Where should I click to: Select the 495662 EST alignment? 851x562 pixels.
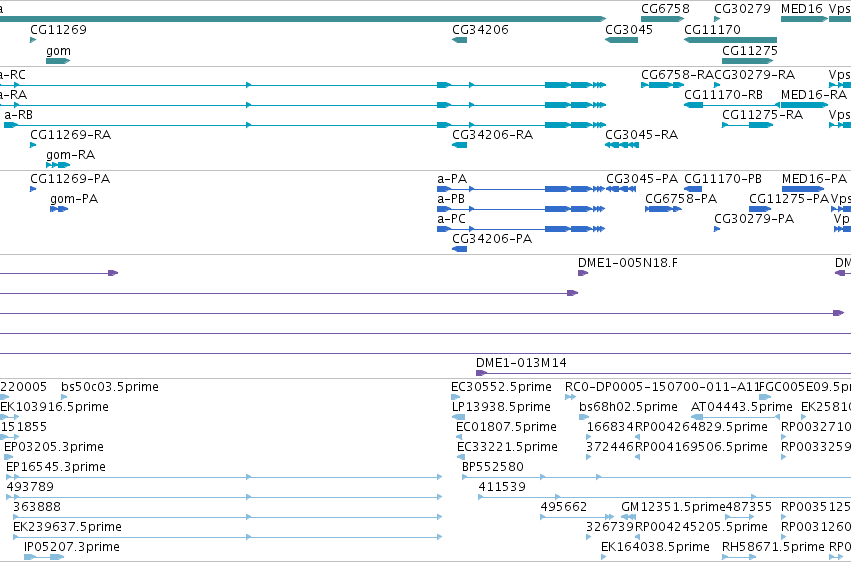pos(577,517)
